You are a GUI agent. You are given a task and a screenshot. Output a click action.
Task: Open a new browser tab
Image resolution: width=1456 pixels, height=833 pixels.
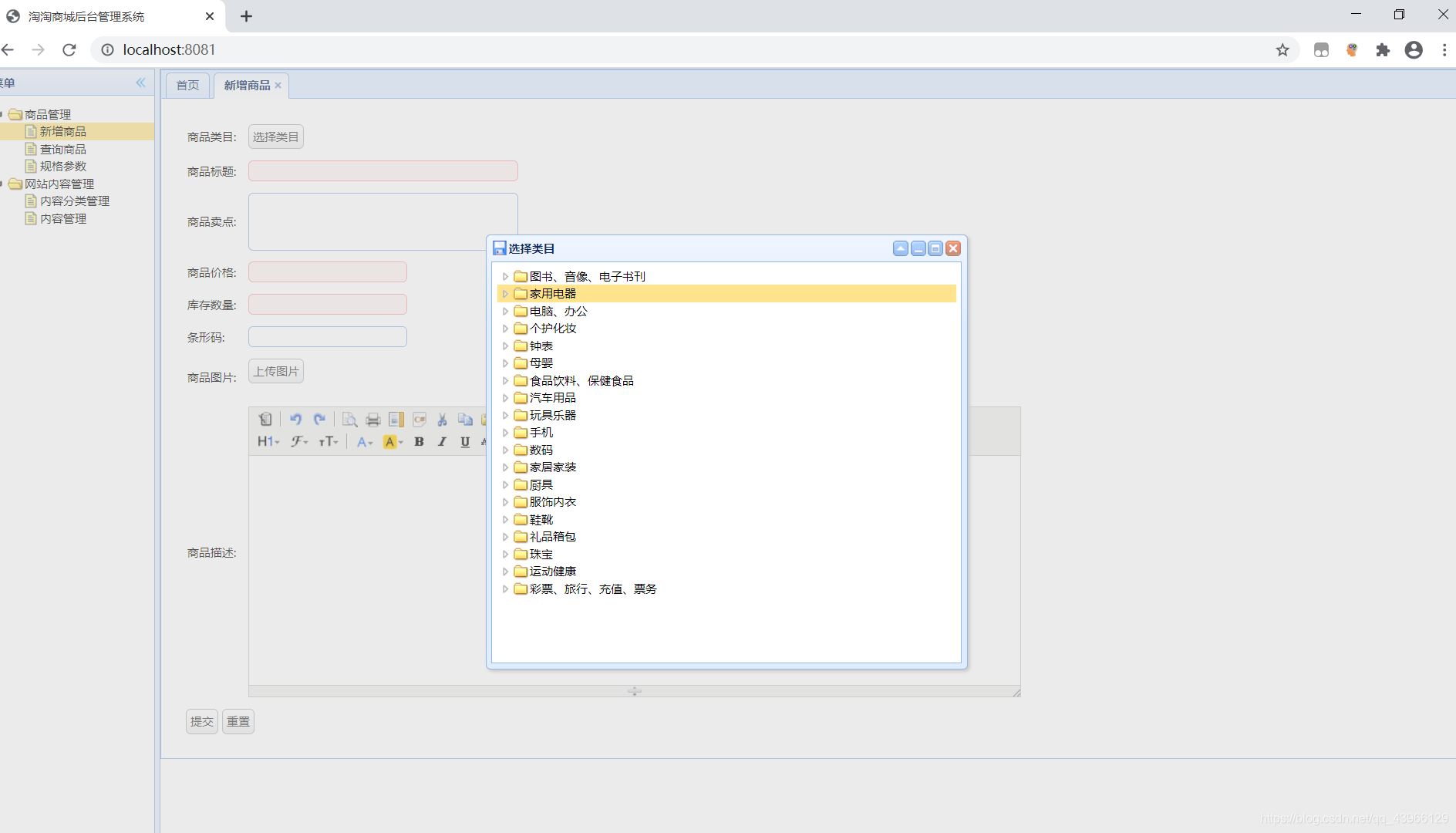click(246, 16)
